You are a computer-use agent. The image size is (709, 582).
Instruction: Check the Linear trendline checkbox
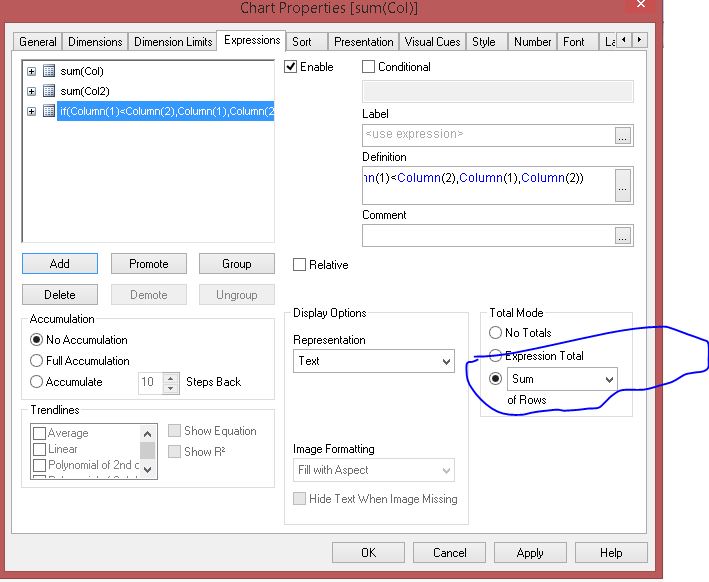pyautogui.click(x=39, y=449)
